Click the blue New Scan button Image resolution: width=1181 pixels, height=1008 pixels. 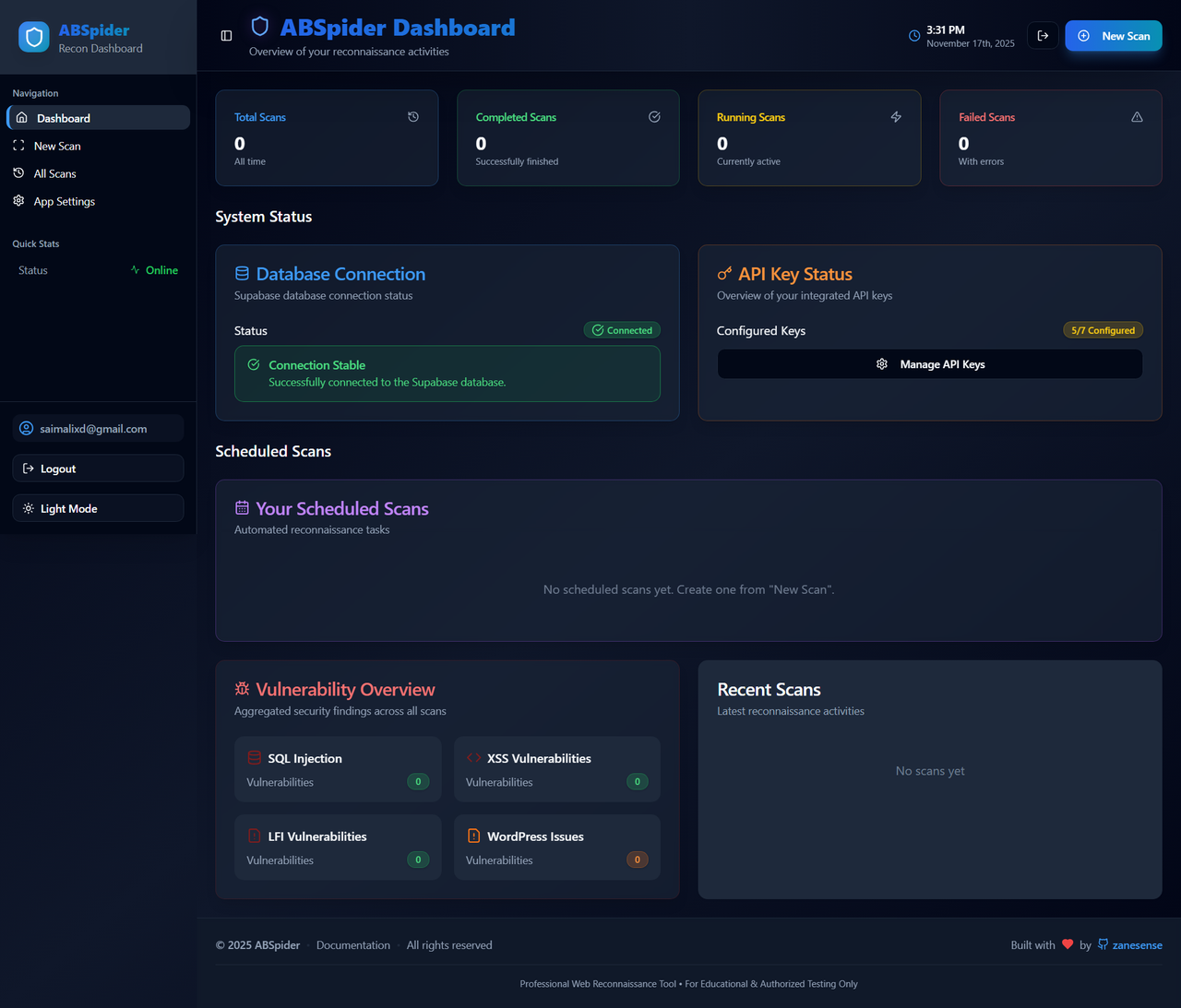point(1114,36)
